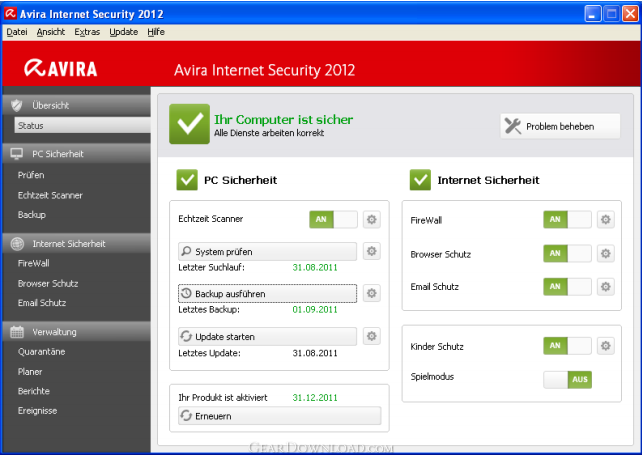642x456 pixels.
Task: Disable Kinder Schutz with its switch
Action: [567, 346]
